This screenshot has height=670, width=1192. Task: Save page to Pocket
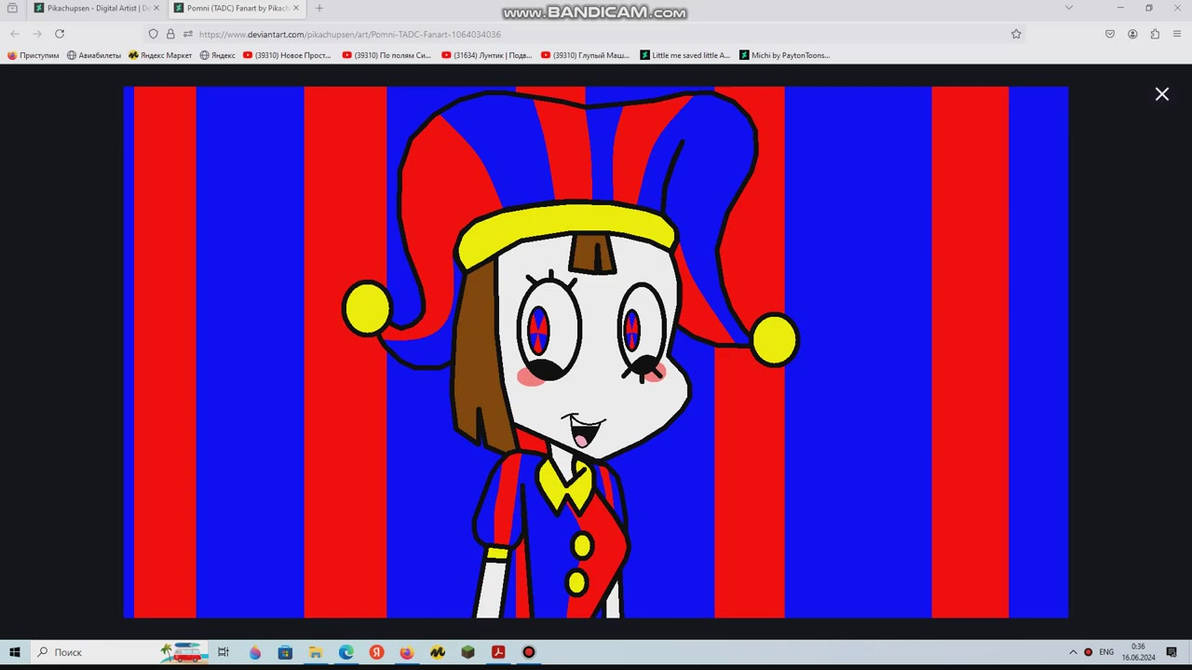coord(1110,34)
